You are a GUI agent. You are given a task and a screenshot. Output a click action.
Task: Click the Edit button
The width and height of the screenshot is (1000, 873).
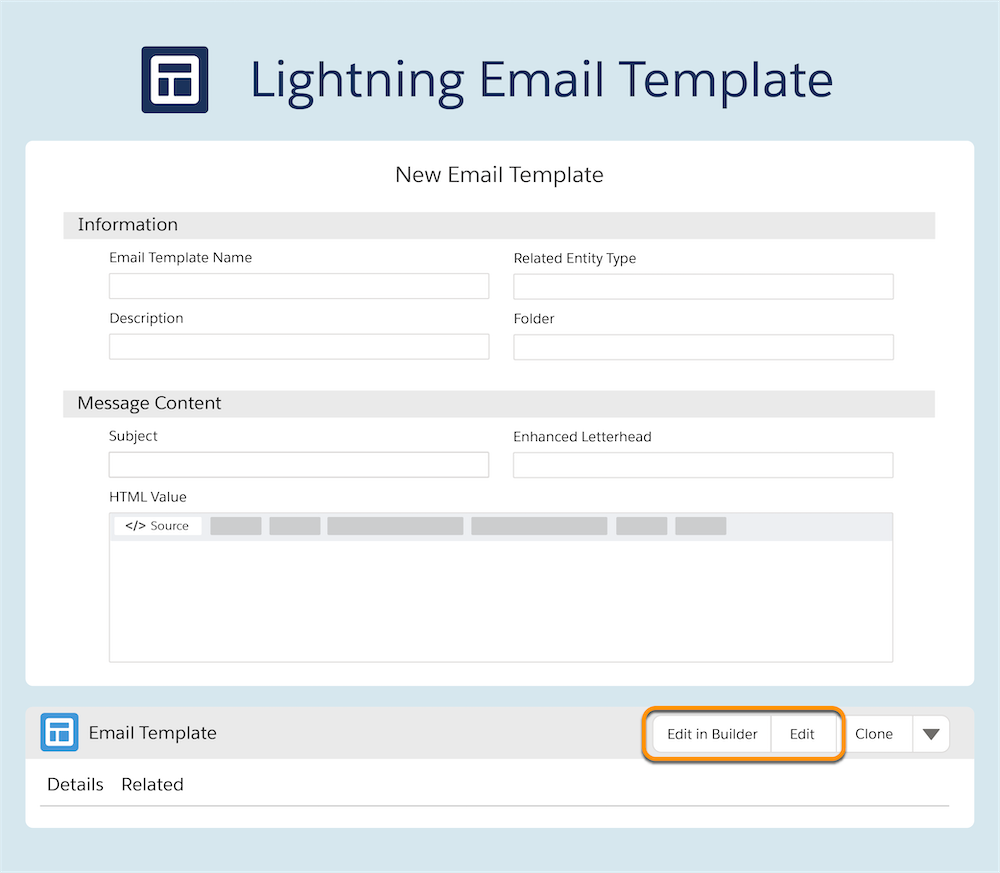[803, 733]
